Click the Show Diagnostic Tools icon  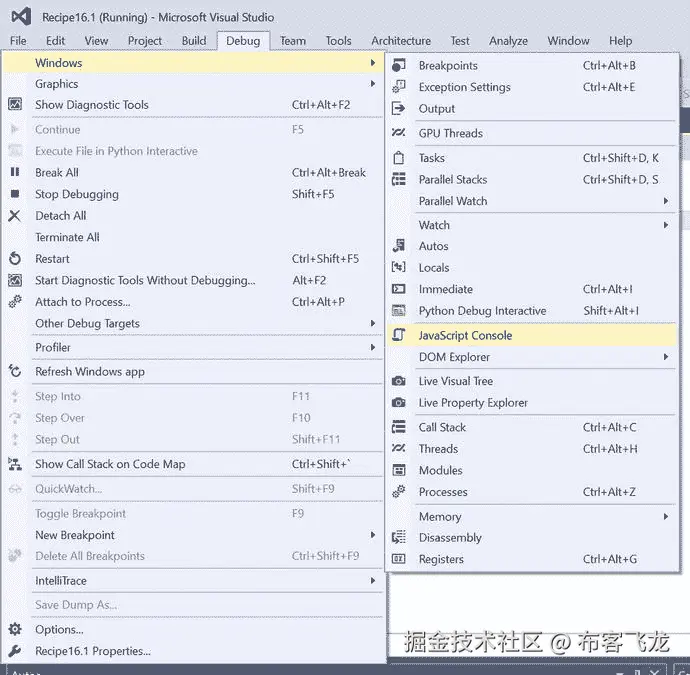click(x=15, y=104)
